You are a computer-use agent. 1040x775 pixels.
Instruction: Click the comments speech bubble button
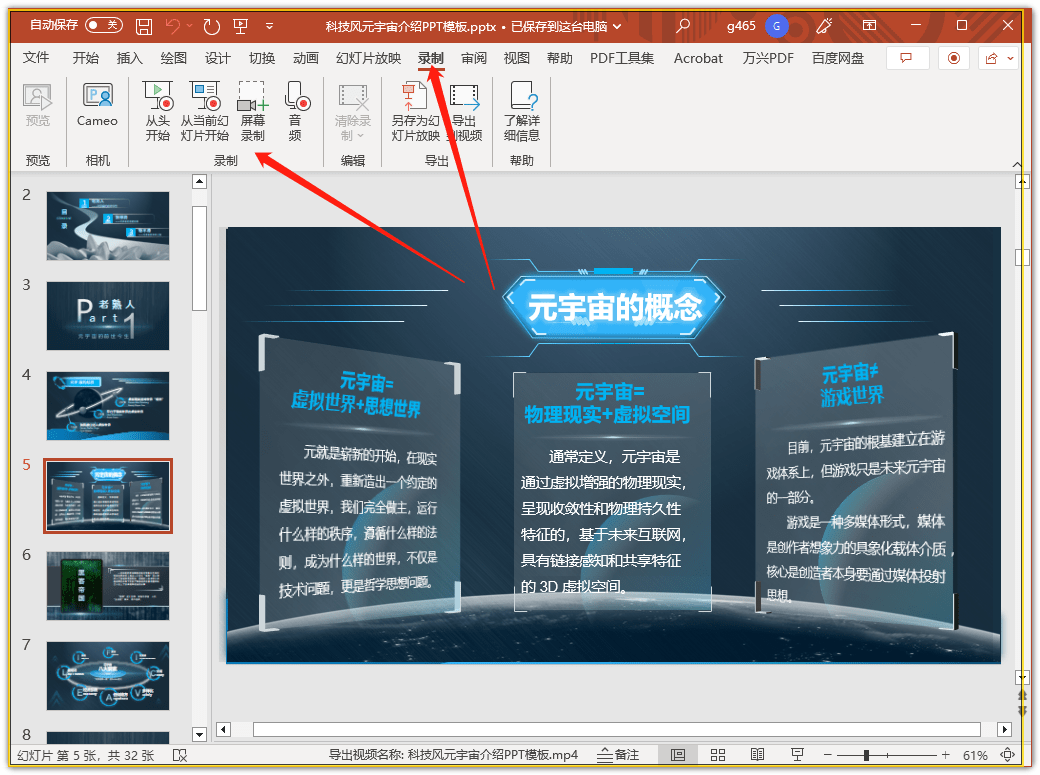(906, 58)
